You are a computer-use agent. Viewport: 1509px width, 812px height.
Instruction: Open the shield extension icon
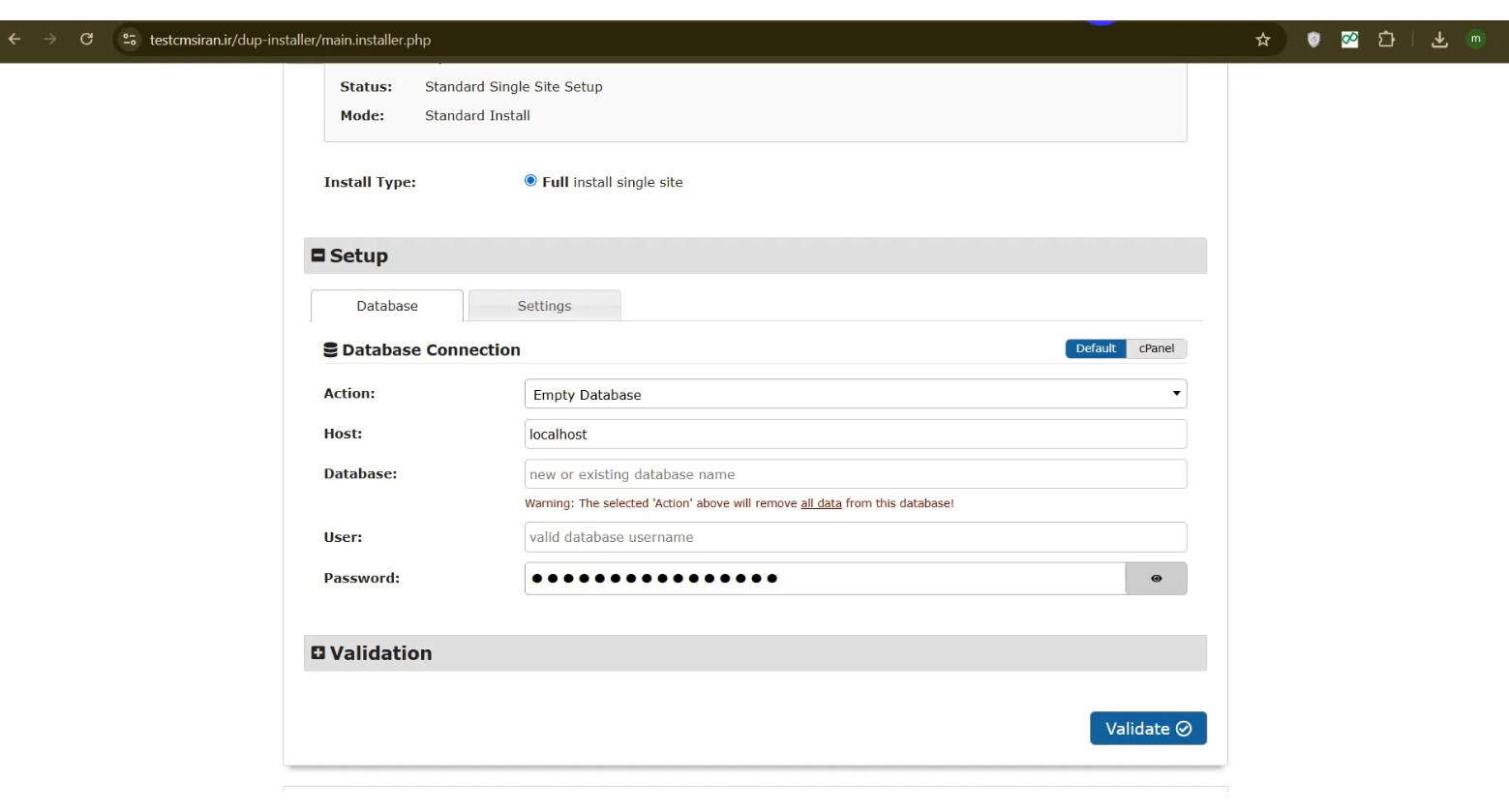(x=1313, y=40)
